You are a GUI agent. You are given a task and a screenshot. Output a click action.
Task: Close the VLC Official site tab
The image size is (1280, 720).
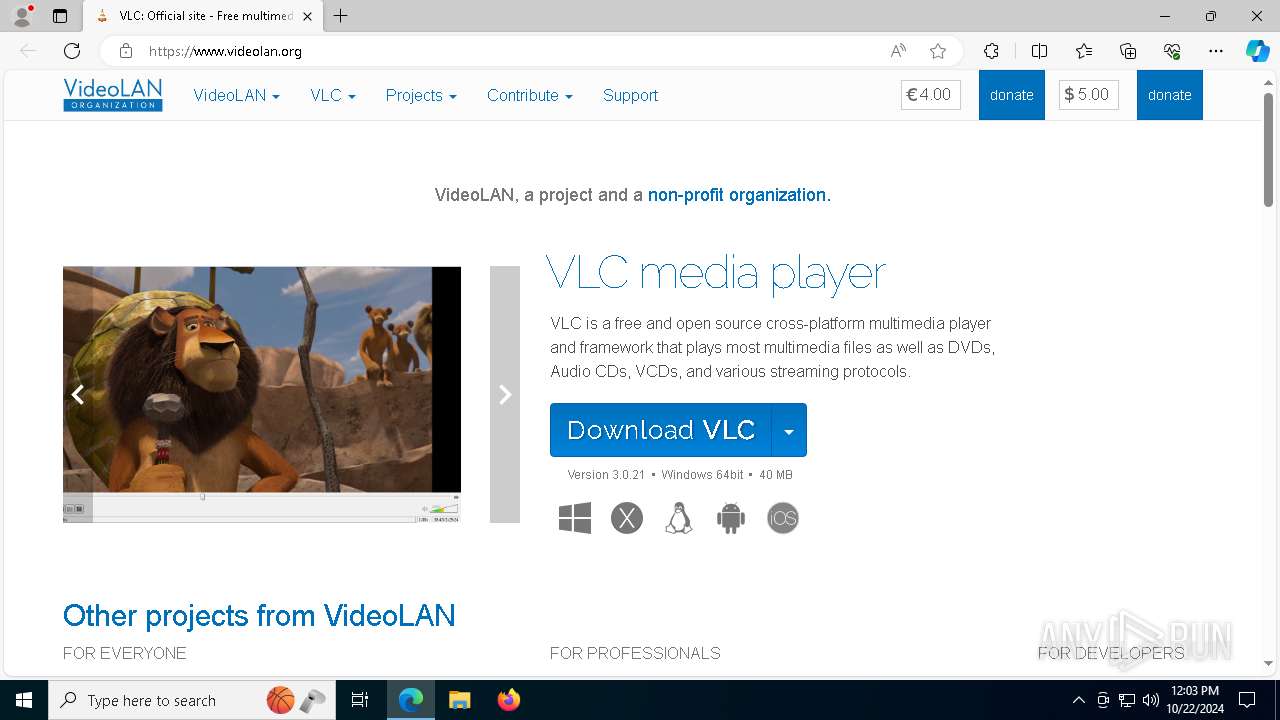[x=307, y=16]
